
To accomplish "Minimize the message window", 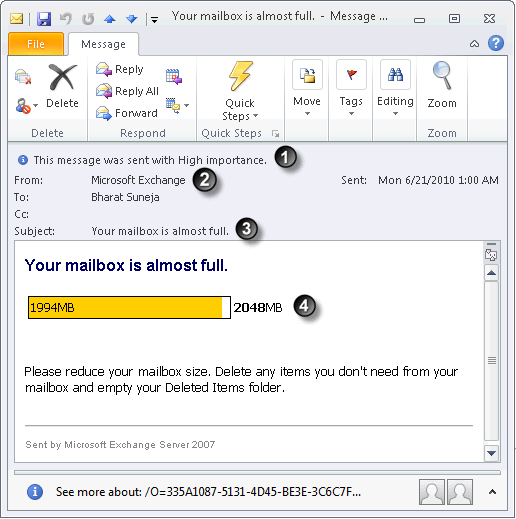I will click(x=419, y=20).
